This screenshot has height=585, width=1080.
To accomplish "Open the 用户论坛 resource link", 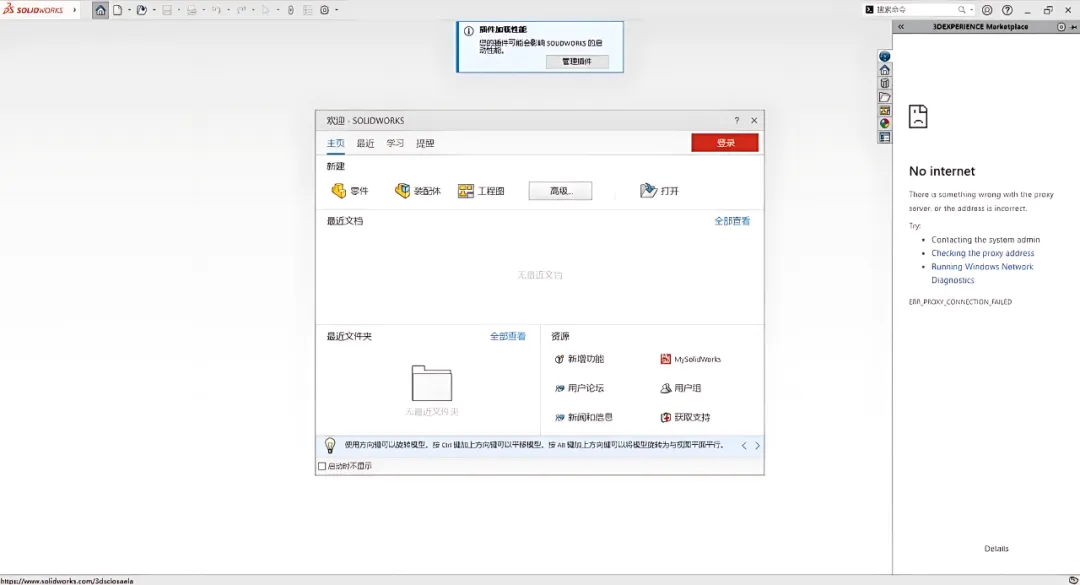I will [x=579, y=388].
